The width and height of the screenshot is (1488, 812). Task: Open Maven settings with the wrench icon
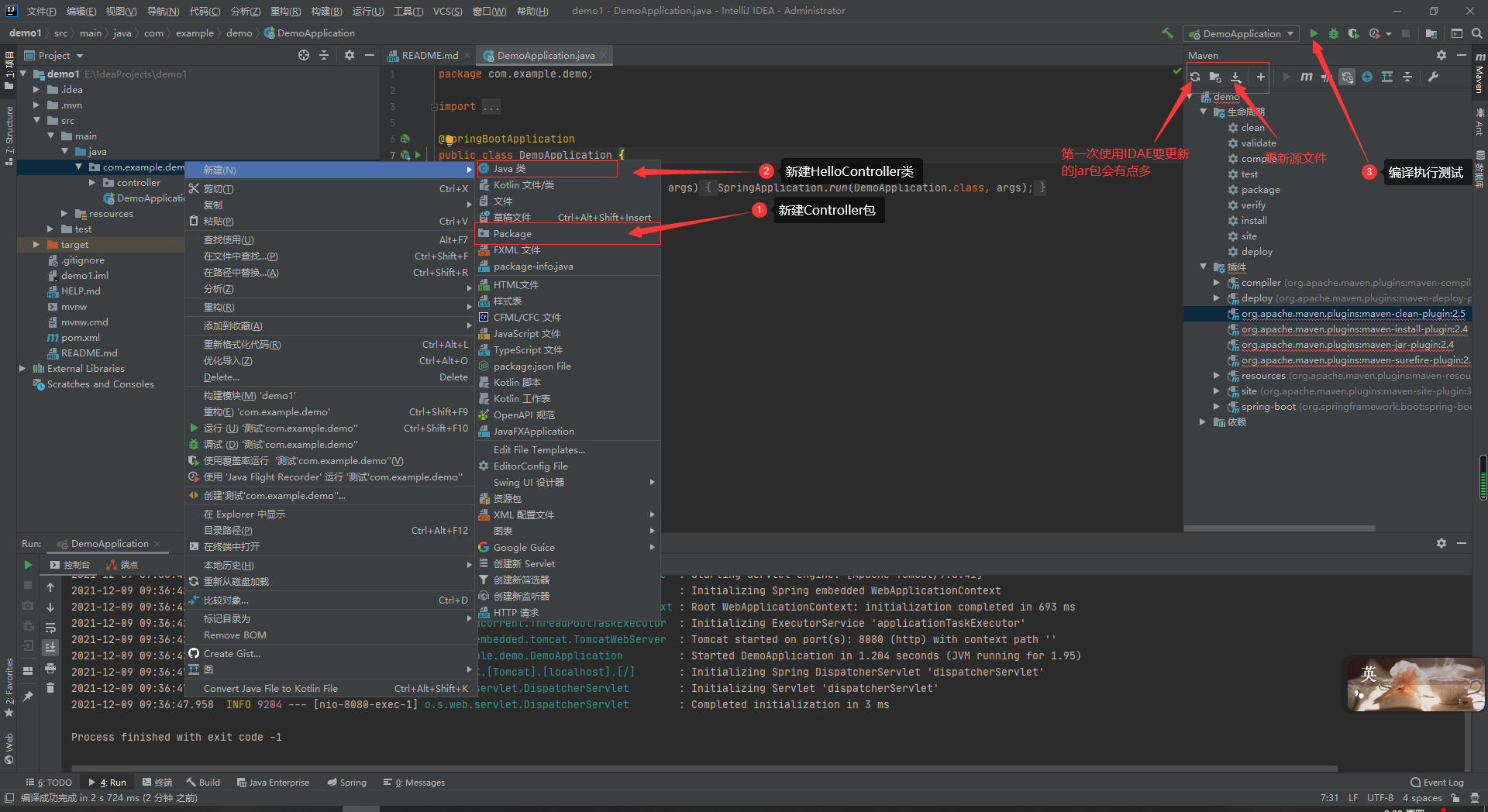[x=1435, y=77]
